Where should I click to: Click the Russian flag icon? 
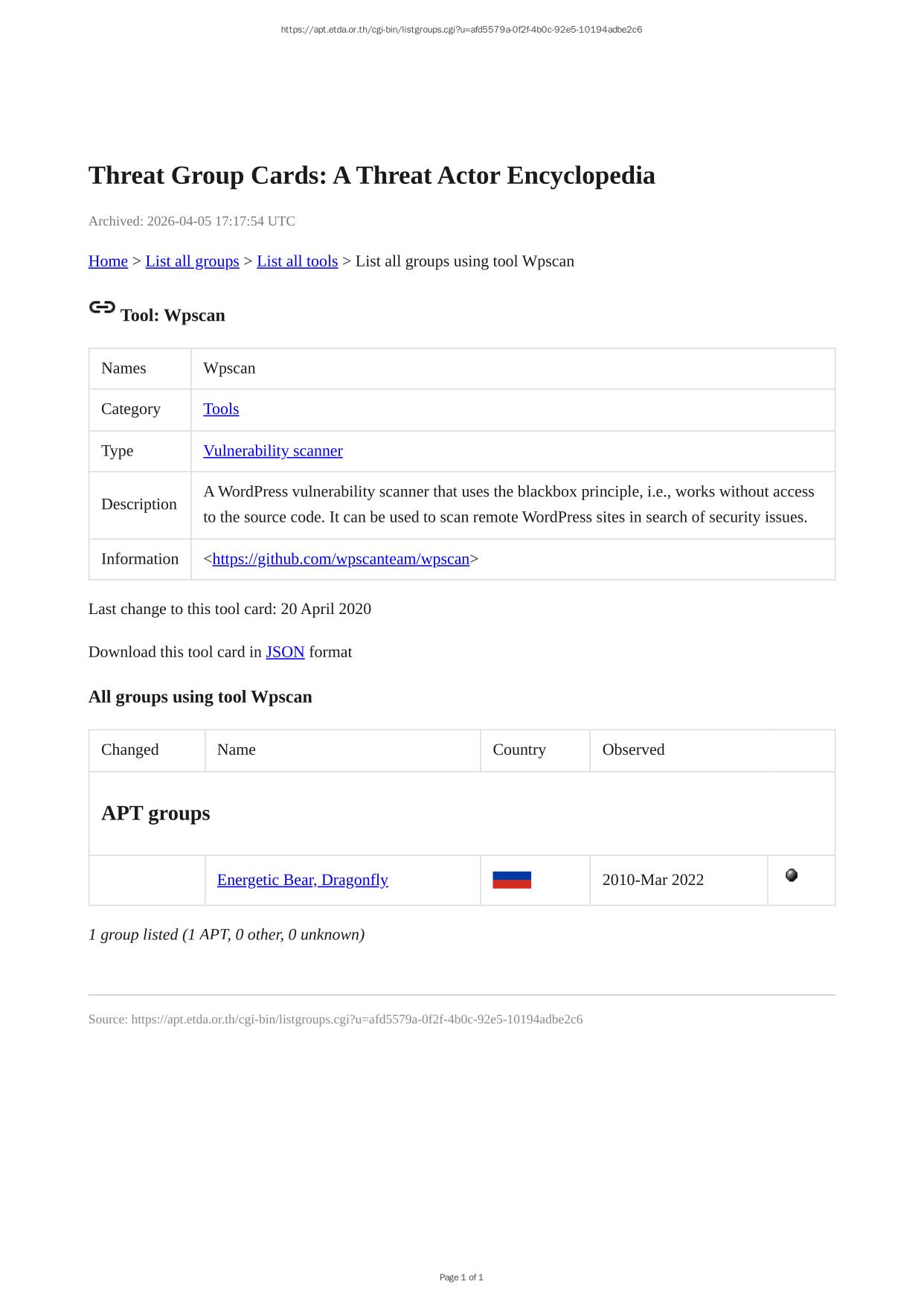512,880
